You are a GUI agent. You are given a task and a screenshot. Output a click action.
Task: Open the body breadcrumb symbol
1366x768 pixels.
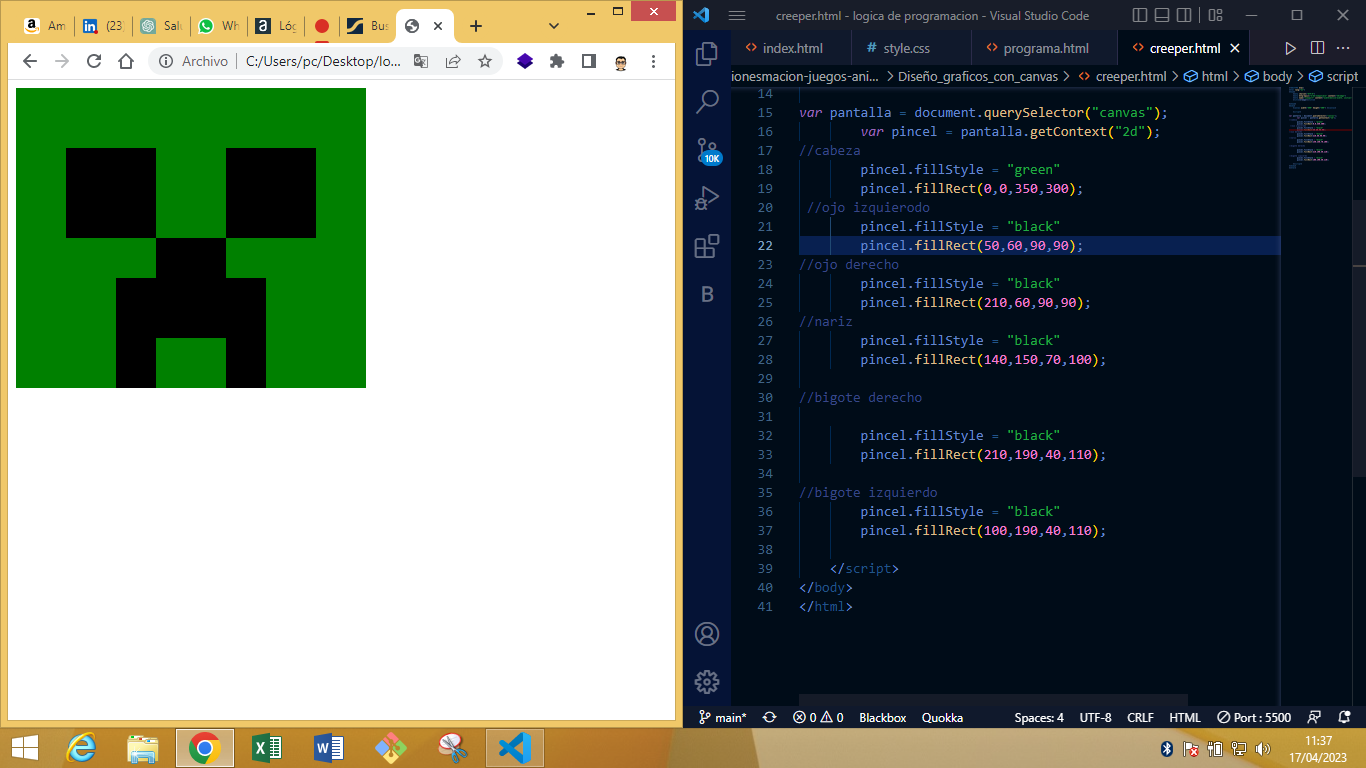pyautogui.click(x=1268, y=76)
